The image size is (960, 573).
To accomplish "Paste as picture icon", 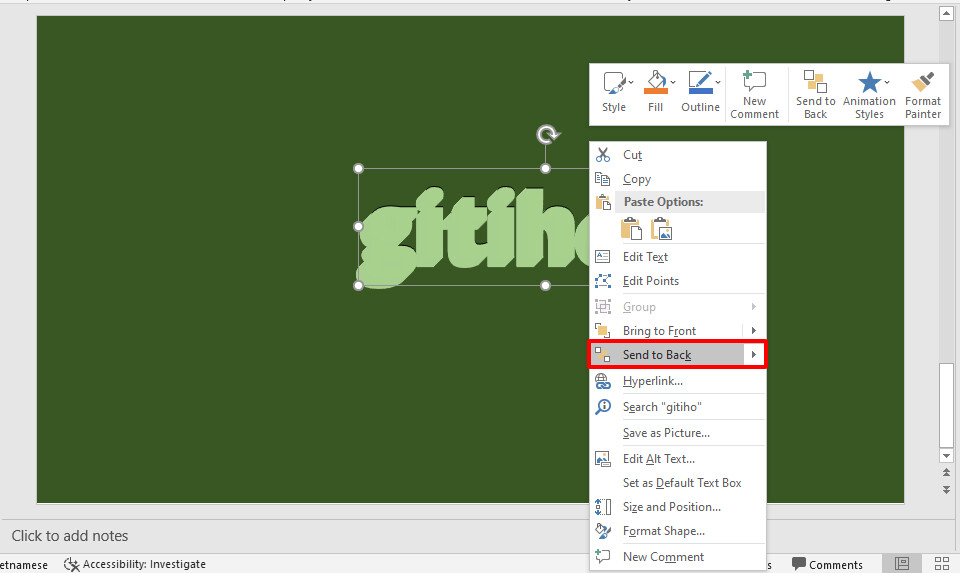I will 661,229.
